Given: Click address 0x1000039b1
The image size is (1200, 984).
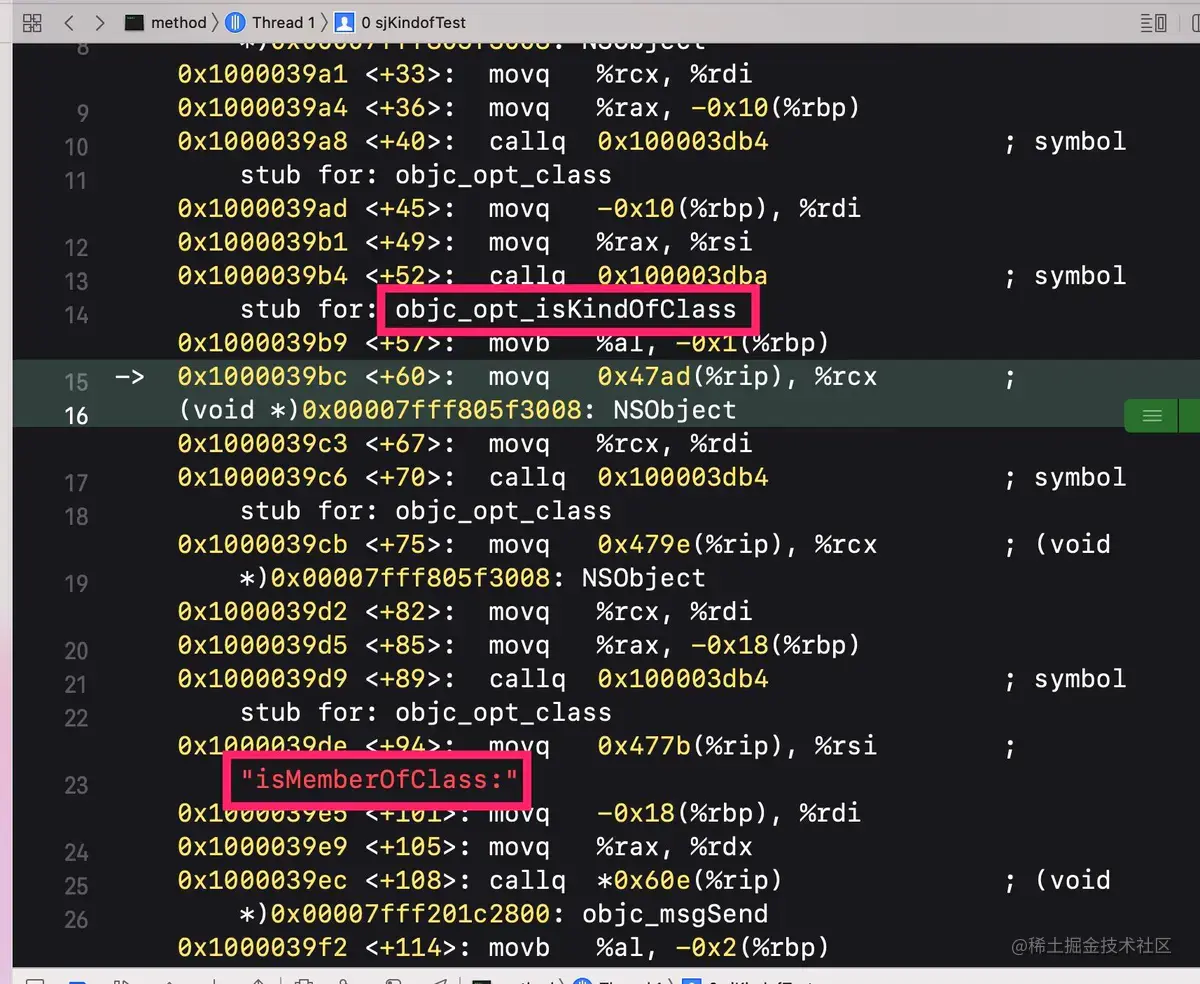Looking at the screenshot, I should [x=263, y=242].
